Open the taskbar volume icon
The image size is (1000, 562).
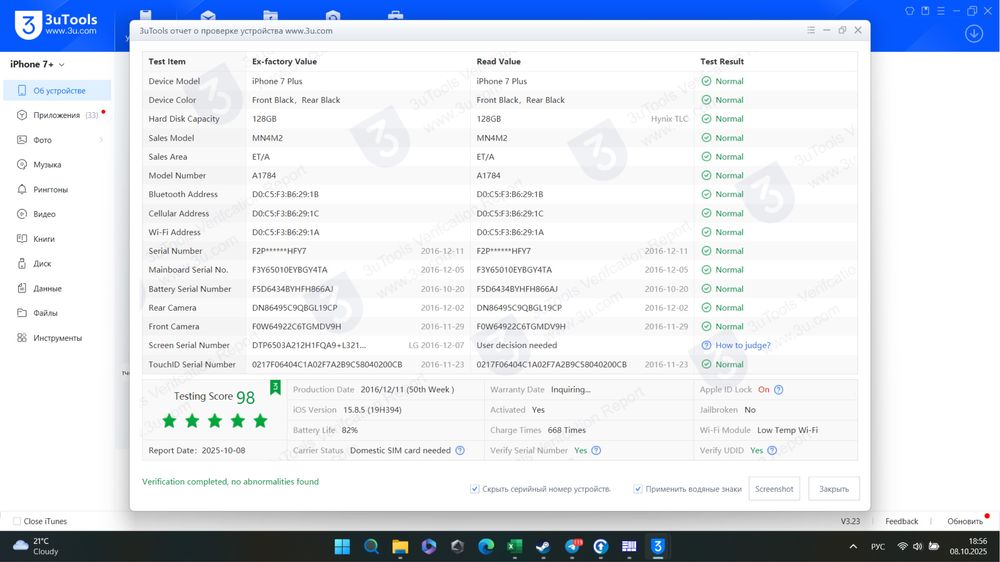click(917, 547)
